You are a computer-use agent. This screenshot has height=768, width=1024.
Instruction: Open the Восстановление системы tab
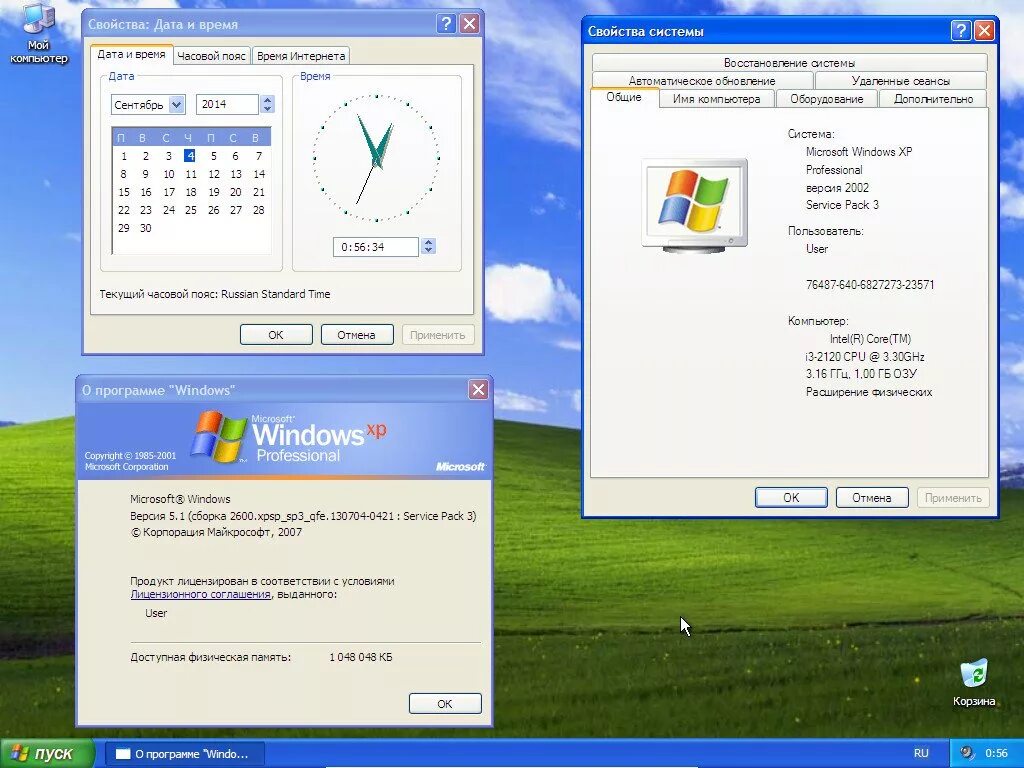point(789,63)
